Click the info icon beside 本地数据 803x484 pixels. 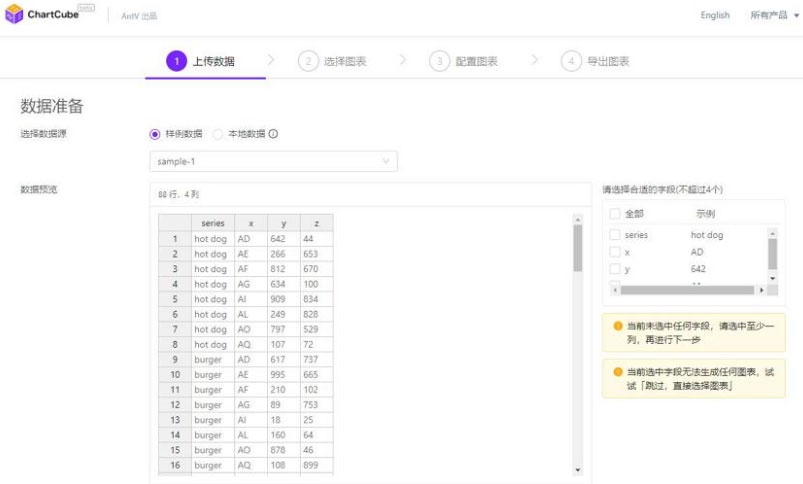[273, 134]
